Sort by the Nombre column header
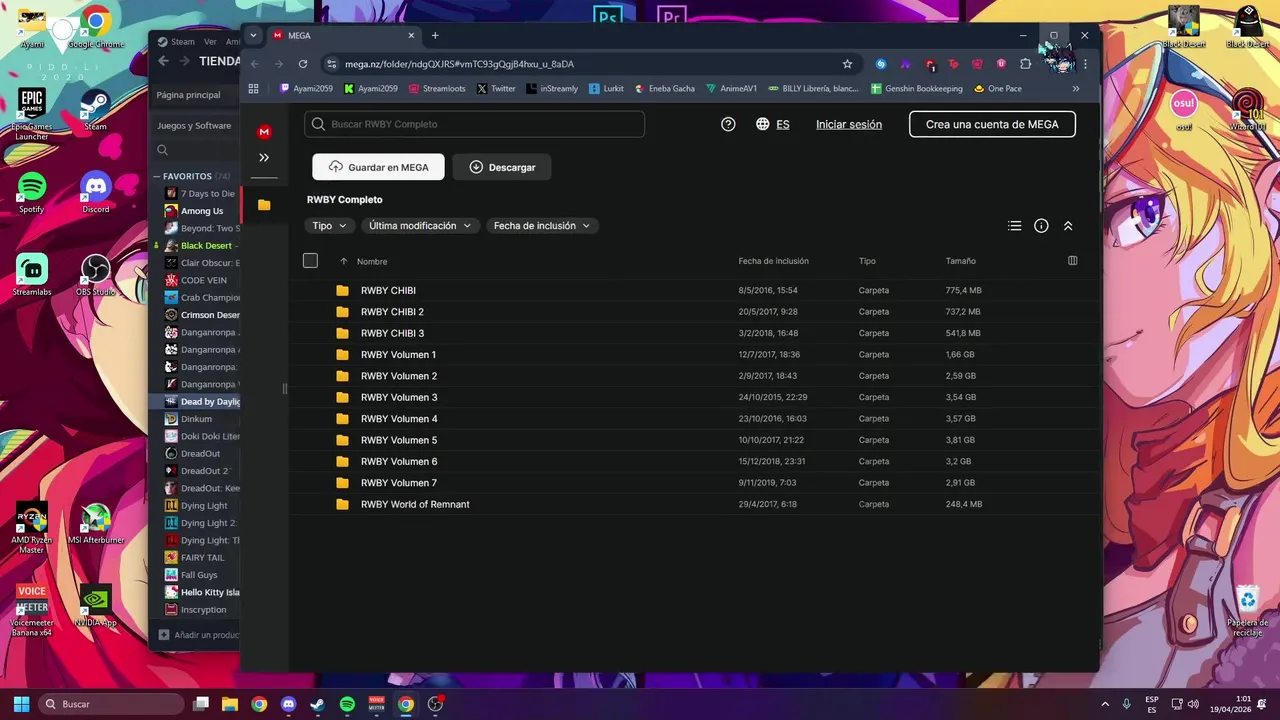This screenshot has width=1280, height=720. point(372,261)
